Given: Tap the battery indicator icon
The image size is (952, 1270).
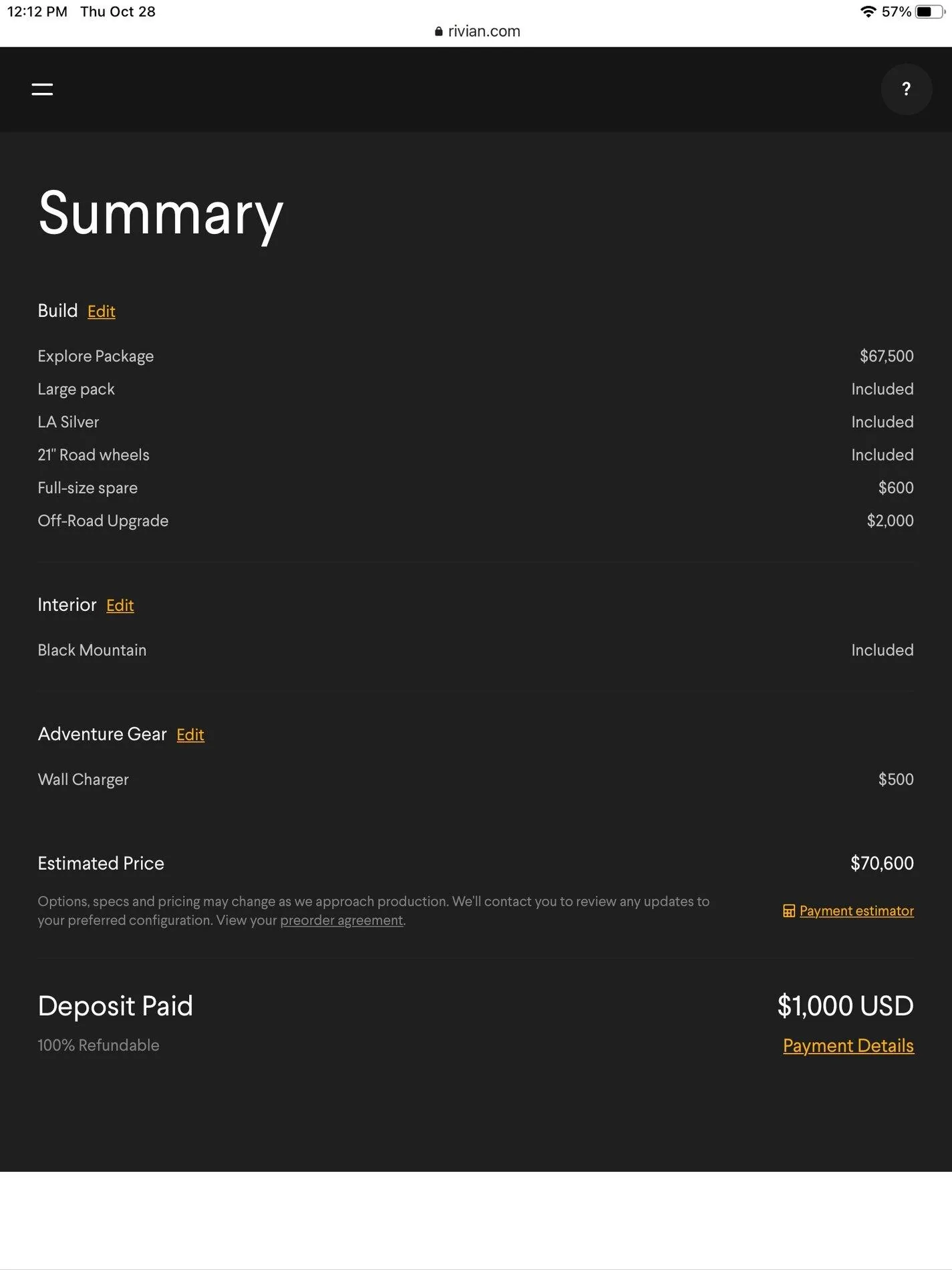Looking at the screenshot, I should 929,11.
